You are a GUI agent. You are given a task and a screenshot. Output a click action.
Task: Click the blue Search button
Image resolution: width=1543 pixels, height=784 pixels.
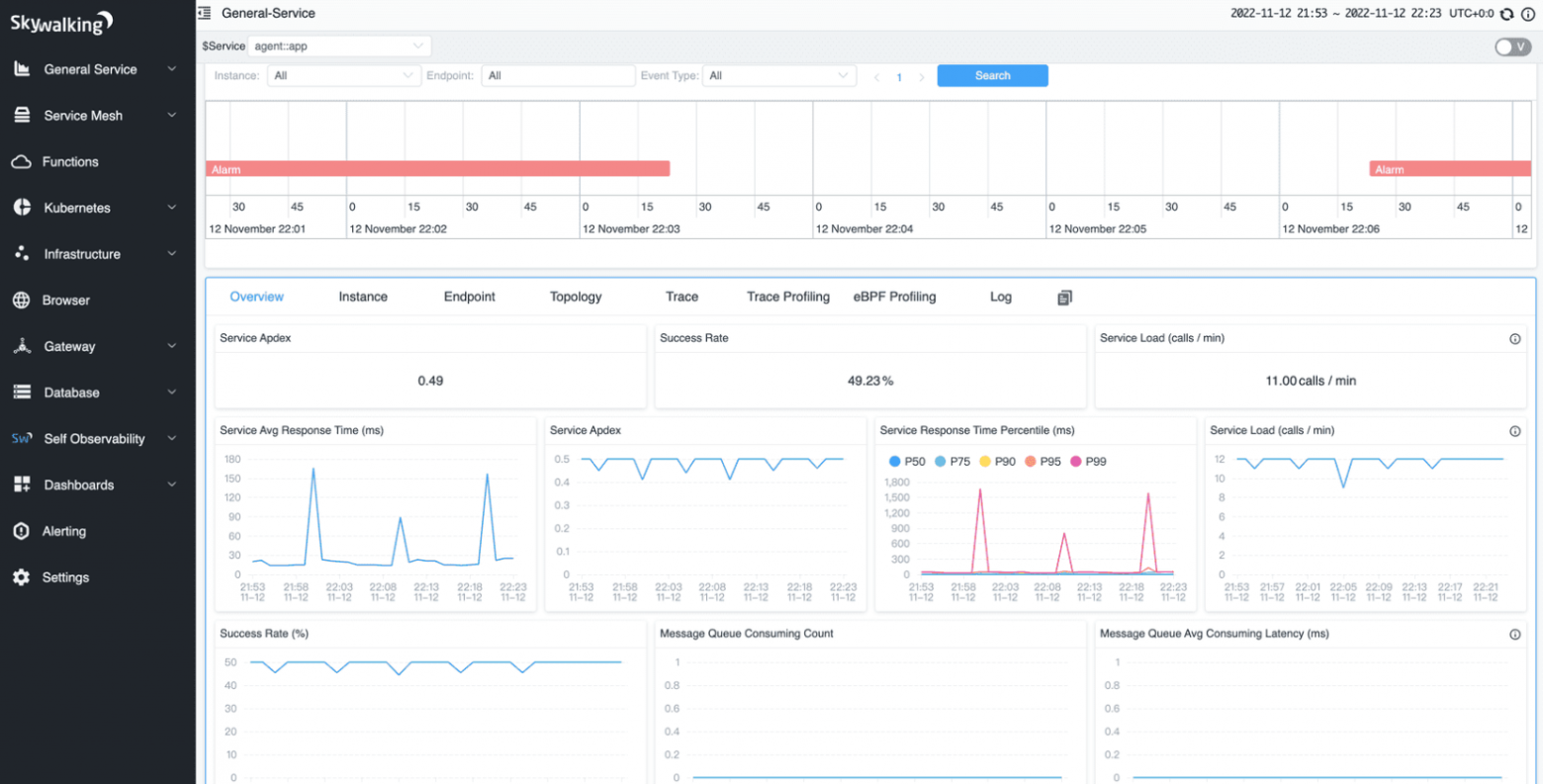pos(992,76)
